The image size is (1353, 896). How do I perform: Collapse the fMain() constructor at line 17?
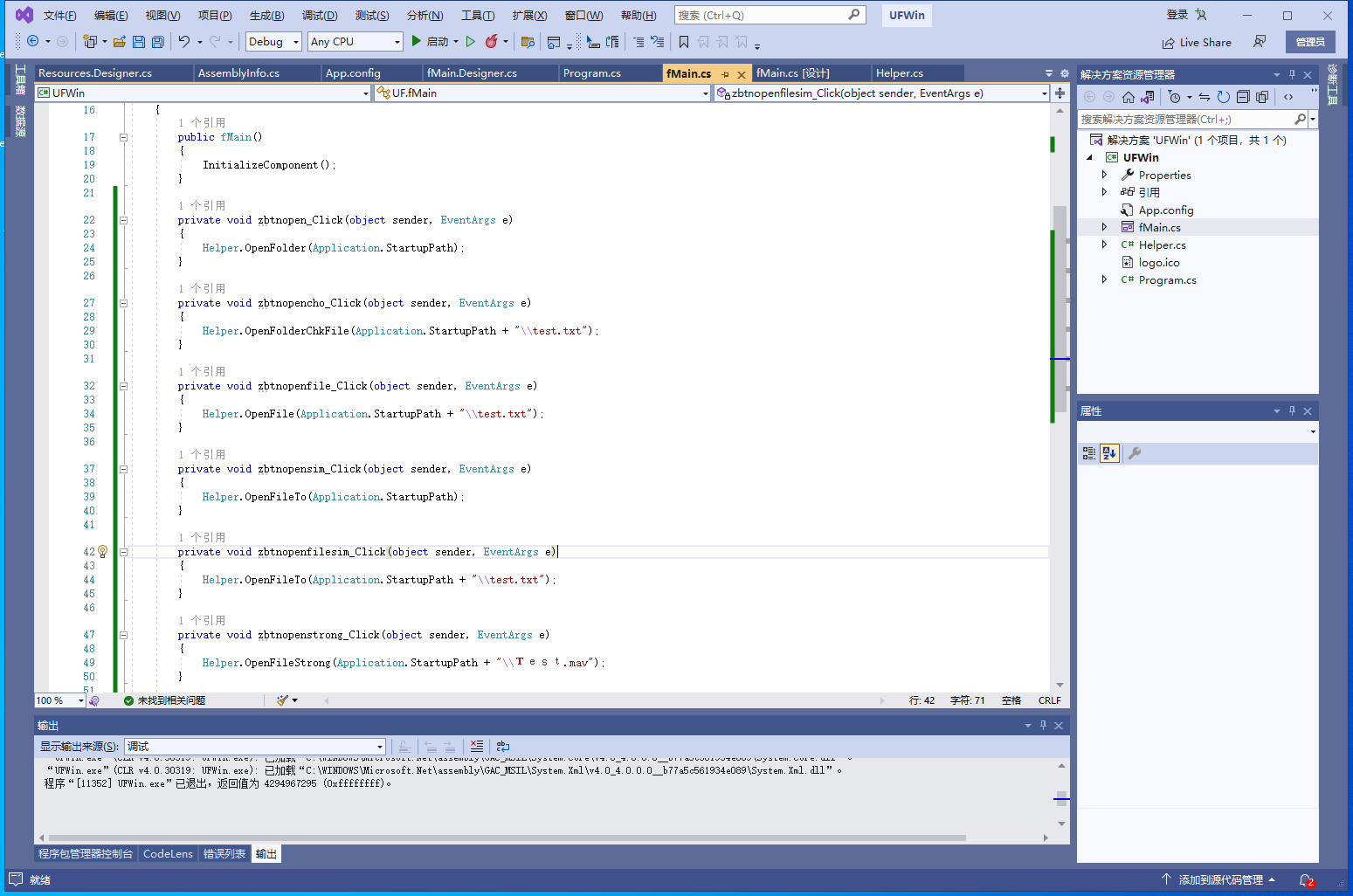pos(123,137)
